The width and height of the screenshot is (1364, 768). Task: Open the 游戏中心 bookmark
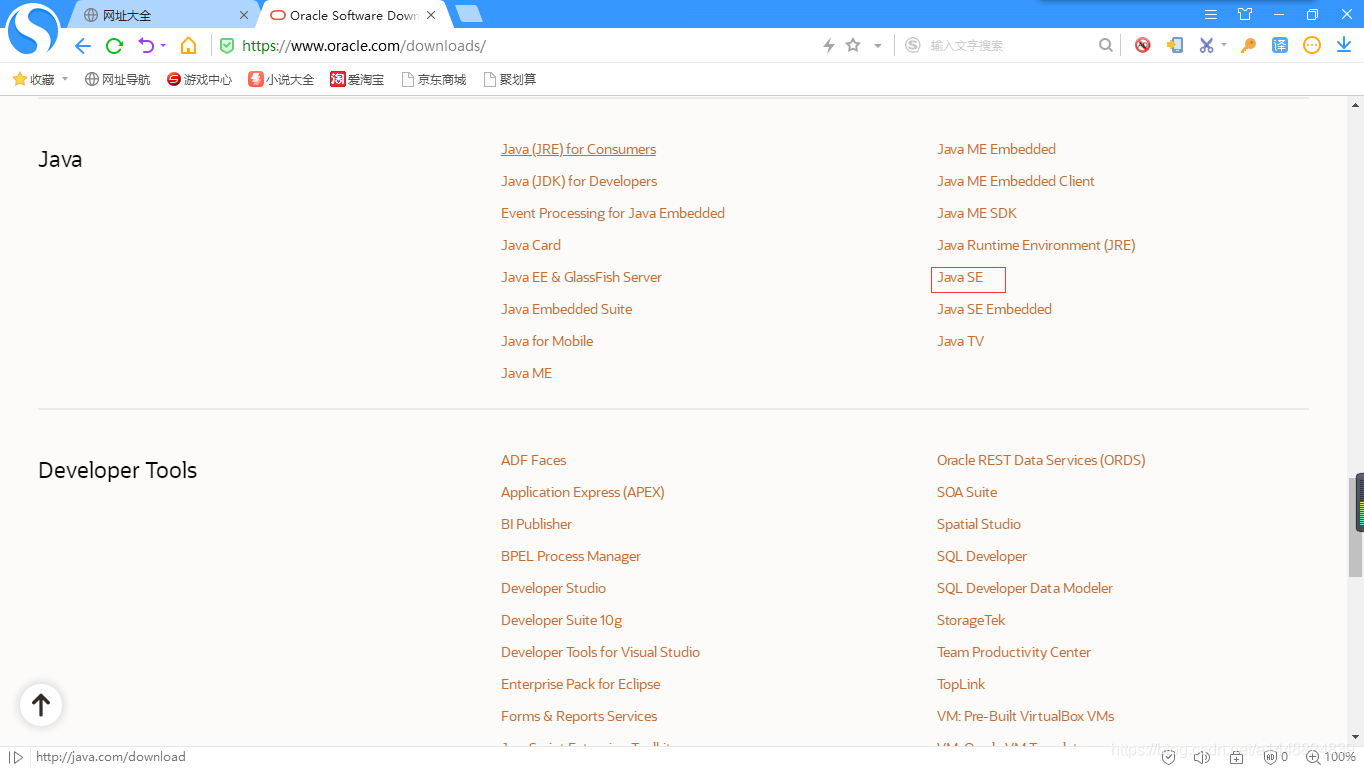pyautogui.click(x=199, y=79)
